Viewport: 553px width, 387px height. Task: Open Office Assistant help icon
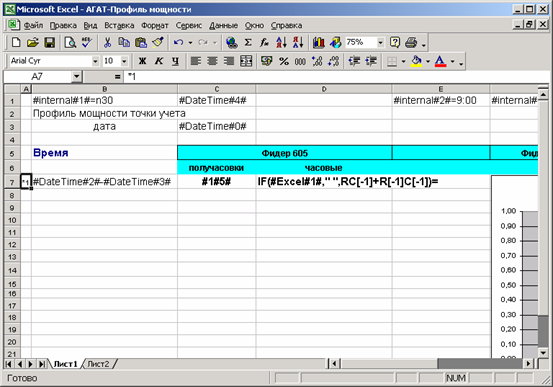tap(395, 43)
